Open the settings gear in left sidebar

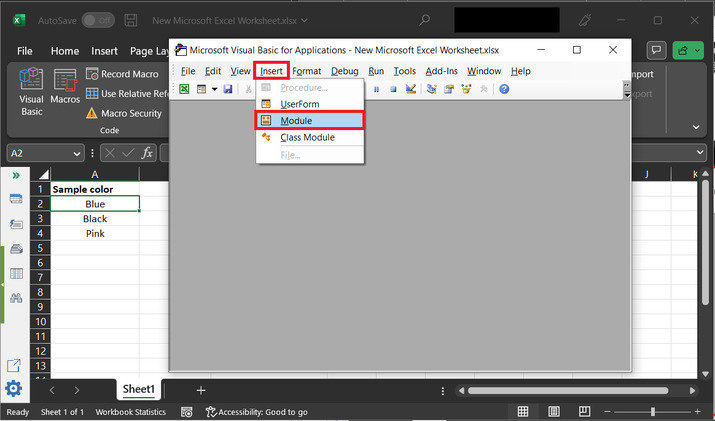(13, 389)
